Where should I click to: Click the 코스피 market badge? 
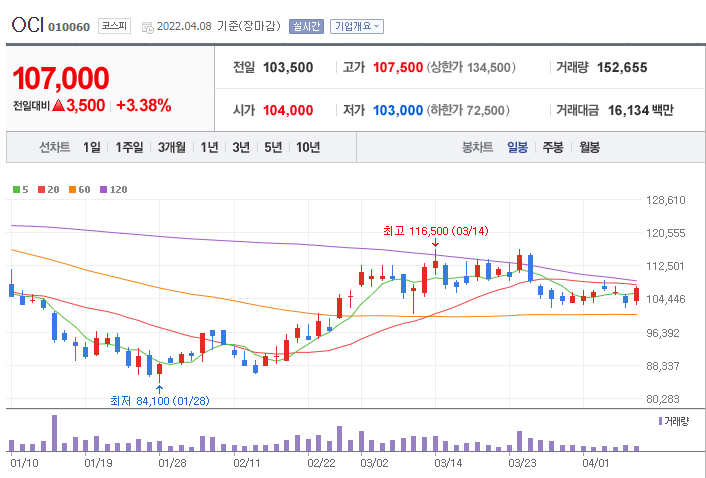pos(114,26)
